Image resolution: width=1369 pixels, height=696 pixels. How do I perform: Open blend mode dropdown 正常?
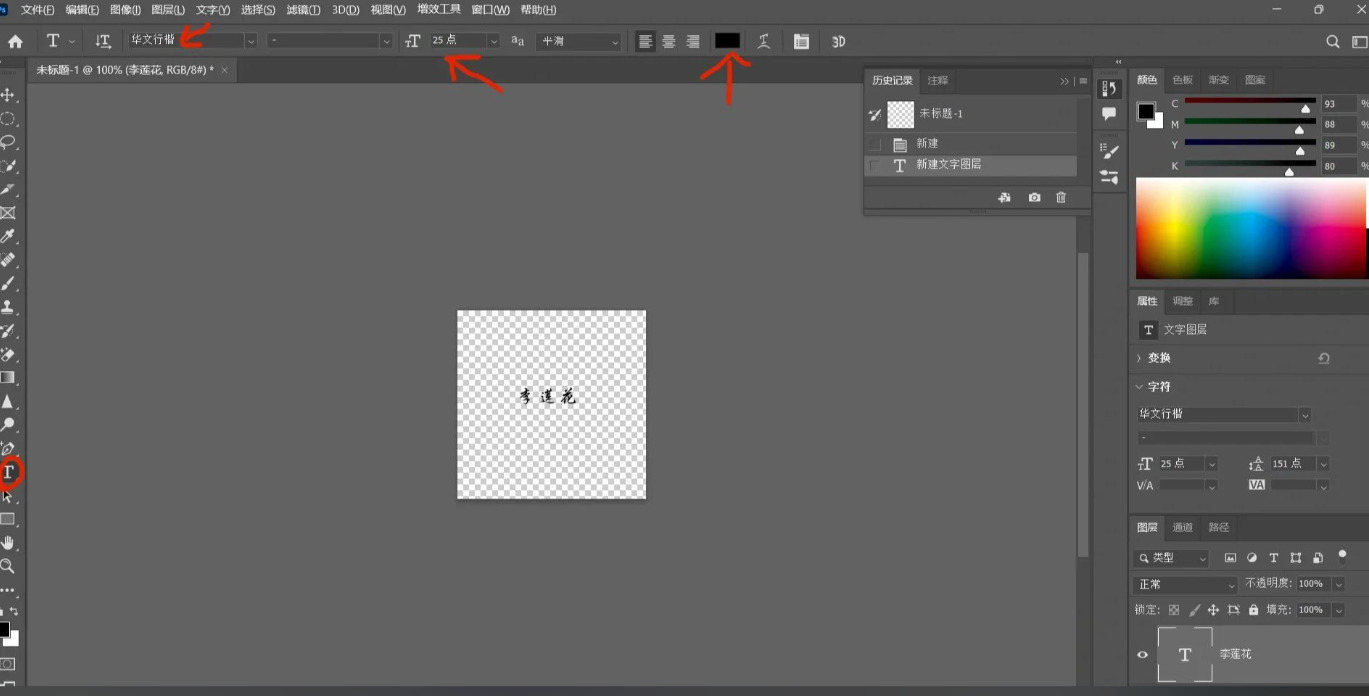[x=1186, y=584]
